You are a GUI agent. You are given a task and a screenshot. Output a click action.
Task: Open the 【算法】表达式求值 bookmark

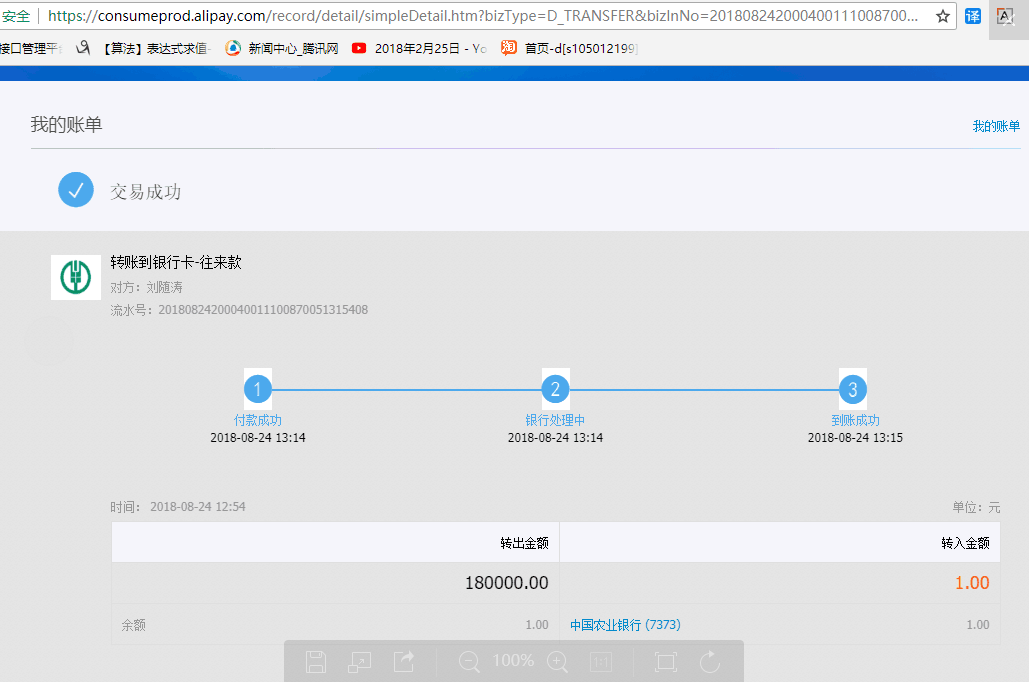[144, 49]
